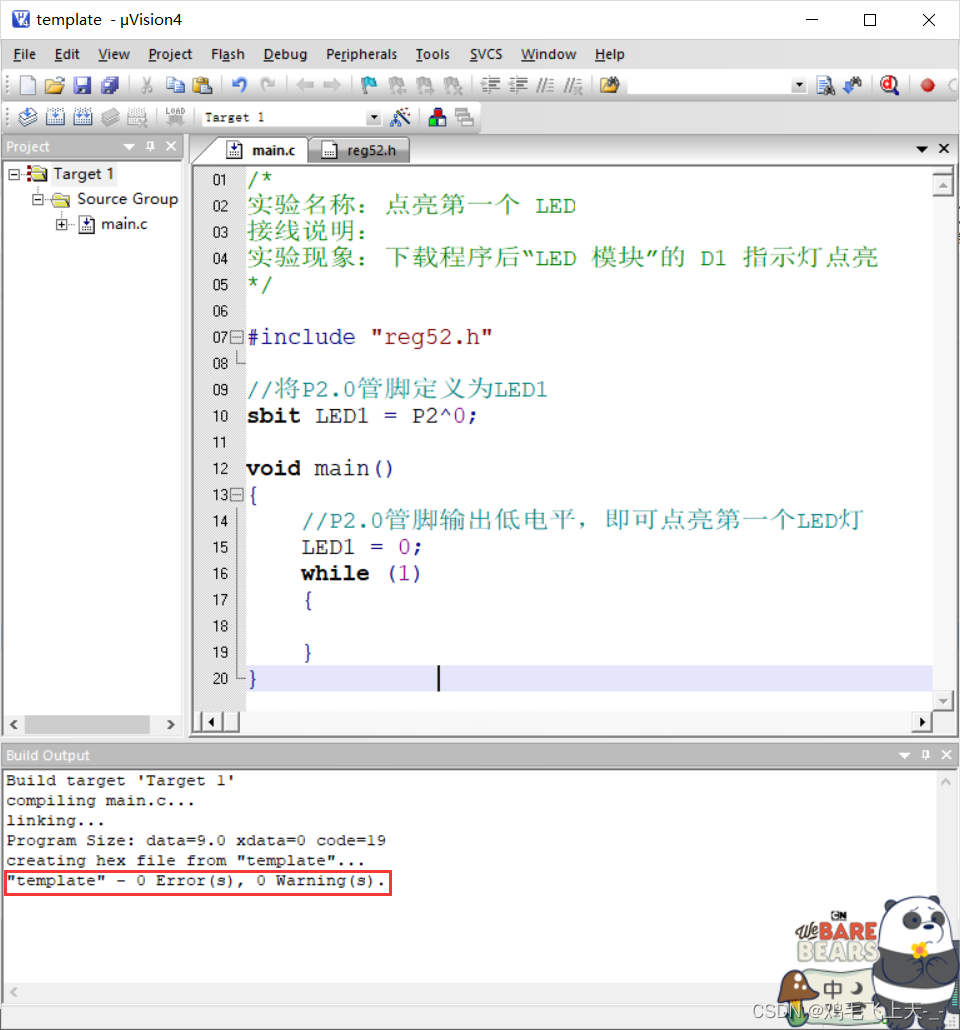This screenshot has height=1030, width=960.
Task: Click the Incremental Find binoculars icon
Action: 853,85
